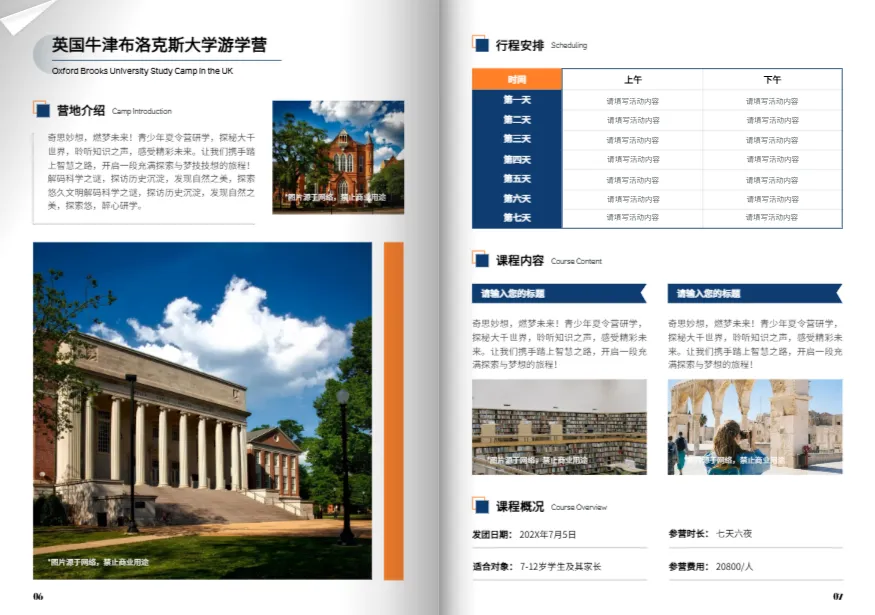Click the subtitle Oxford Brooks University Study Camp
This screenshot has height=615, width=875.
click(x=142, y=71)
